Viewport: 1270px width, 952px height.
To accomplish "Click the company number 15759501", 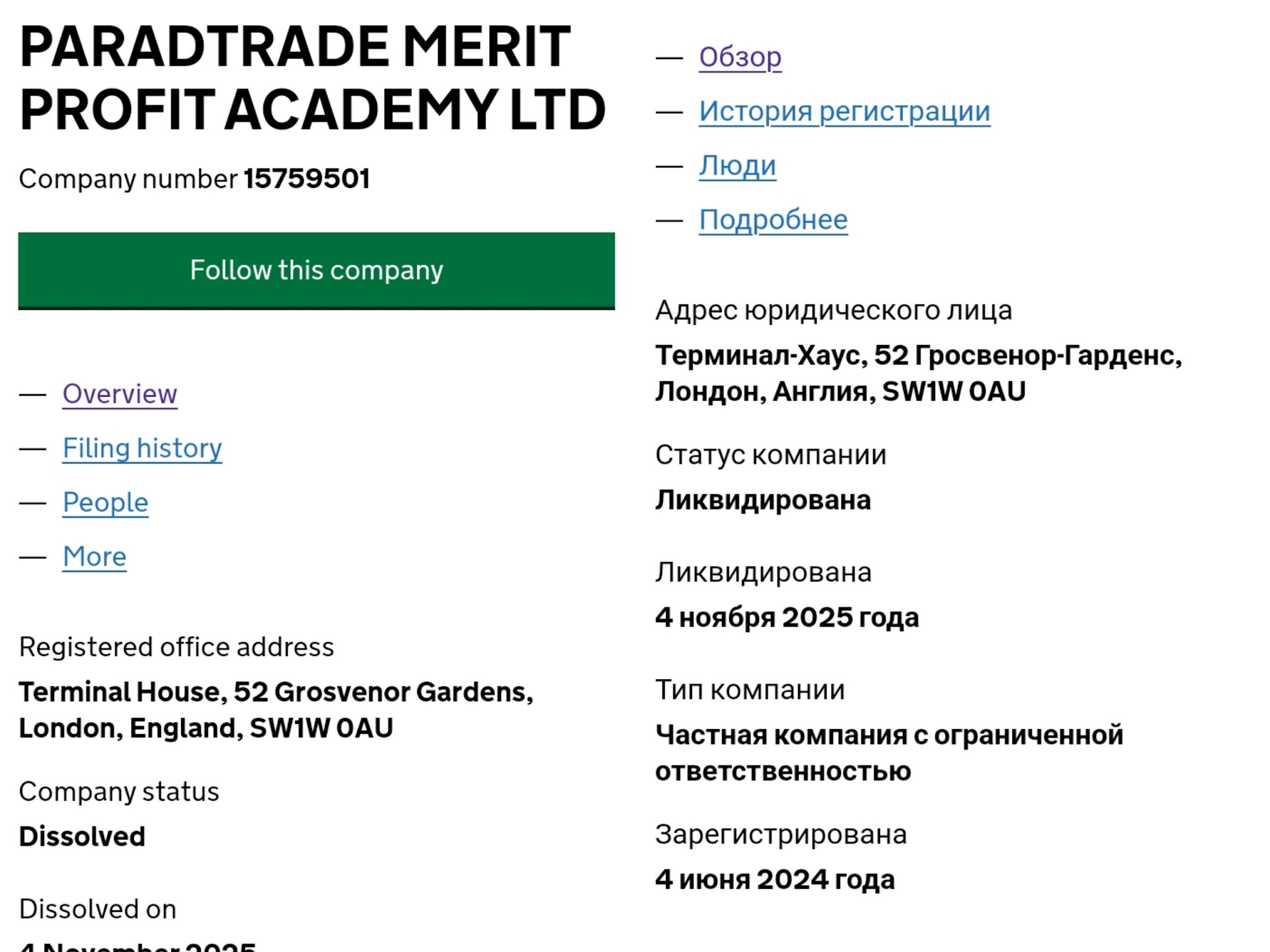I will click(306, 179).
